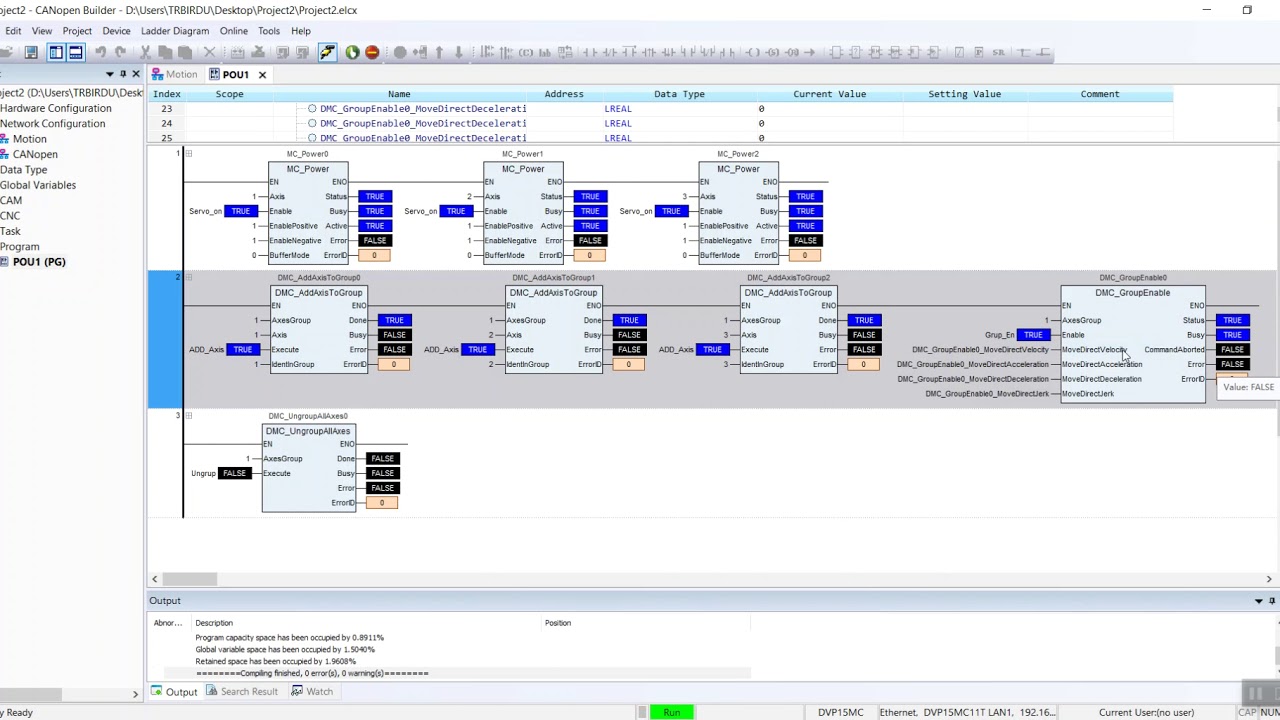Open the Tools menu
The image size is (1280, 720).
tap(269, 31)
